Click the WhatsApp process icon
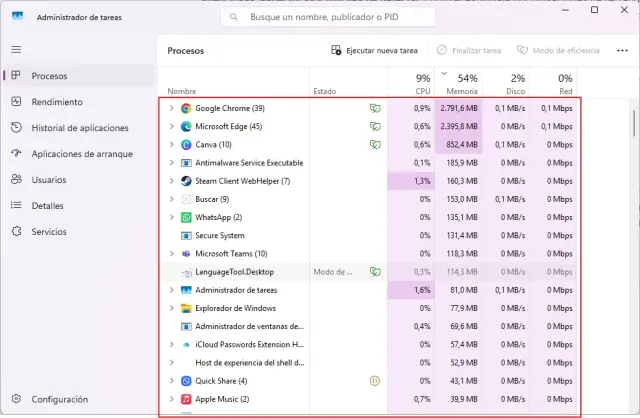This screenshot has height=418, width=640. tap(186, 217)
